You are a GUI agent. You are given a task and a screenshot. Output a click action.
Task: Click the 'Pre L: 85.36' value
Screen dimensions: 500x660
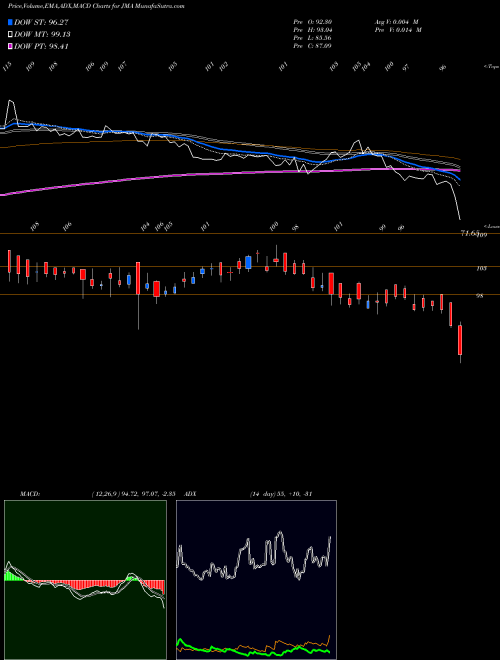[312, 38]
